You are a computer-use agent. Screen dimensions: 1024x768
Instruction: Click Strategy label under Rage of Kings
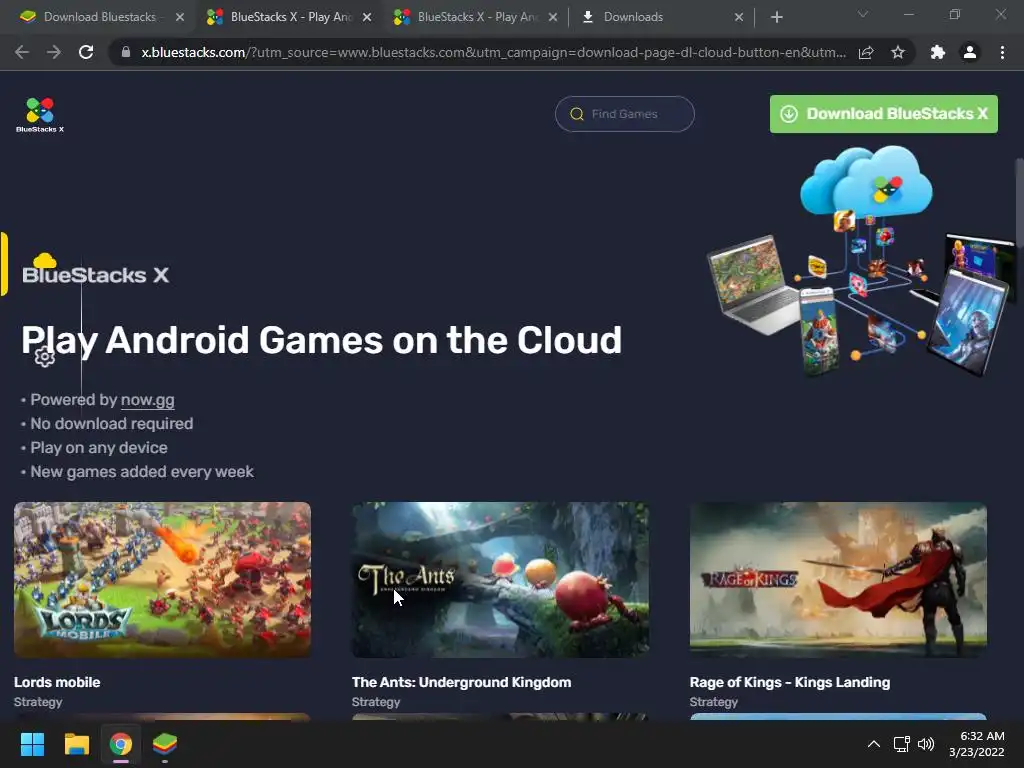point(713,702)
